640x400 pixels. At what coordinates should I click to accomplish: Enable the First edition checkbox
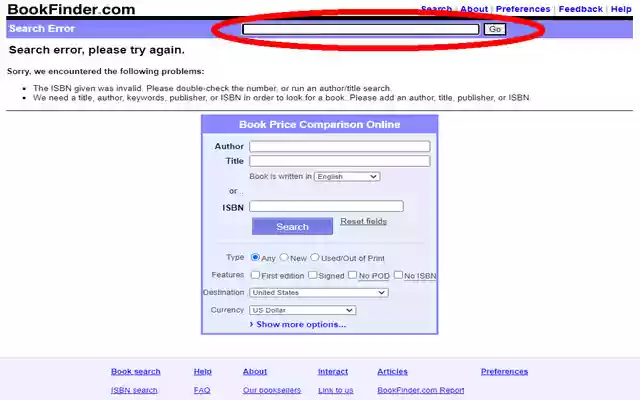255,275
